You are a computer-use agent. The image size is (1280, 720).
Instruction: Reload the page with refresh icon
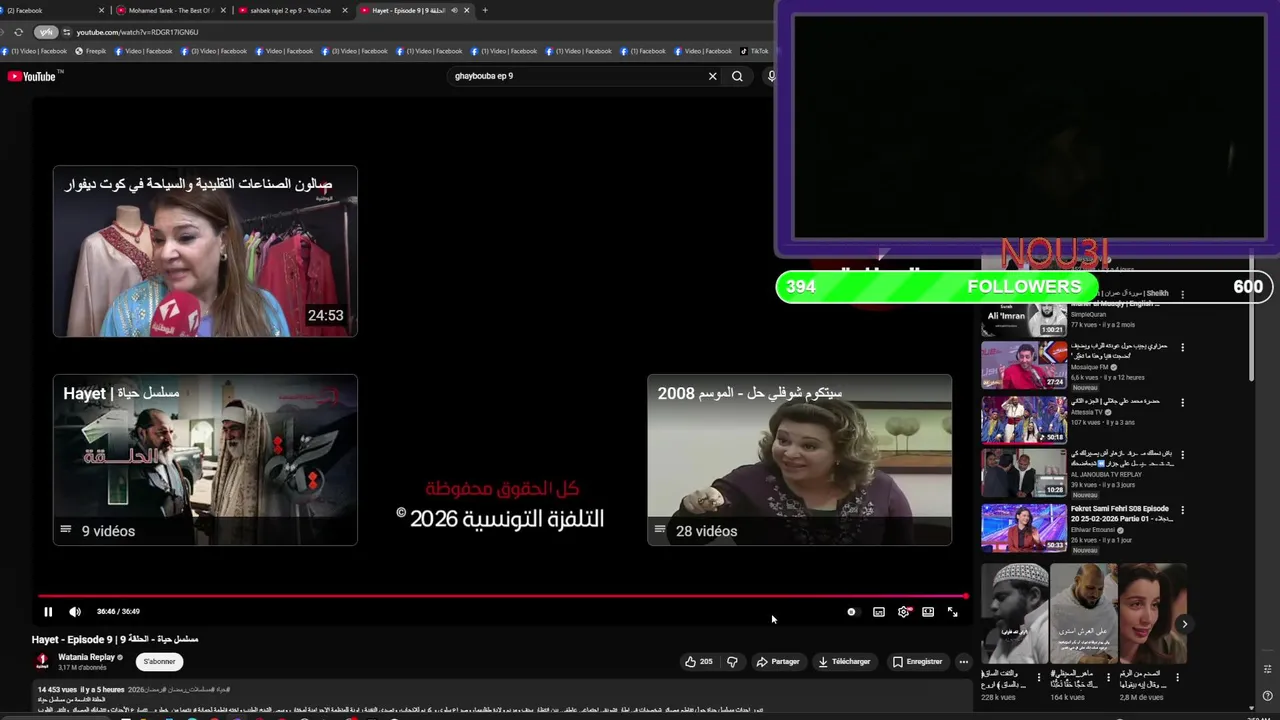[x=18, y=32]
